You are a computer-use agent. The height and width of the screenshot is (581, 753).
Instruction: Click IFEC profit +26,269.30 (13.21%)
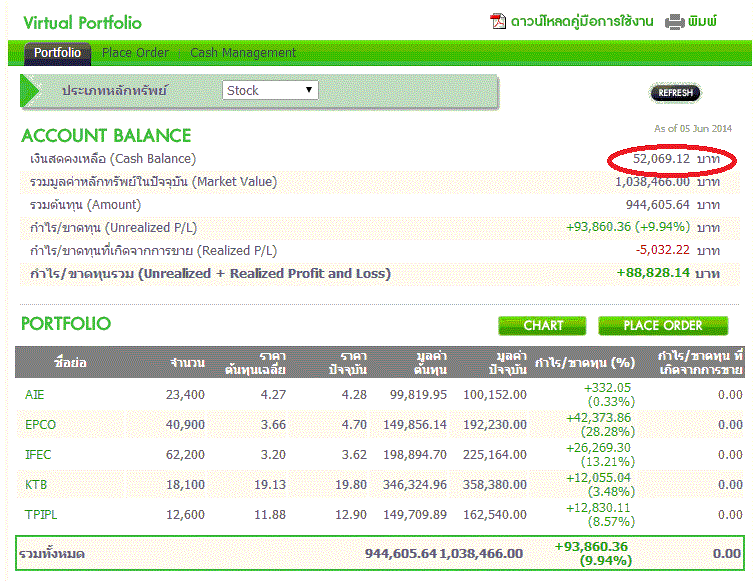[x=600, y=455]
